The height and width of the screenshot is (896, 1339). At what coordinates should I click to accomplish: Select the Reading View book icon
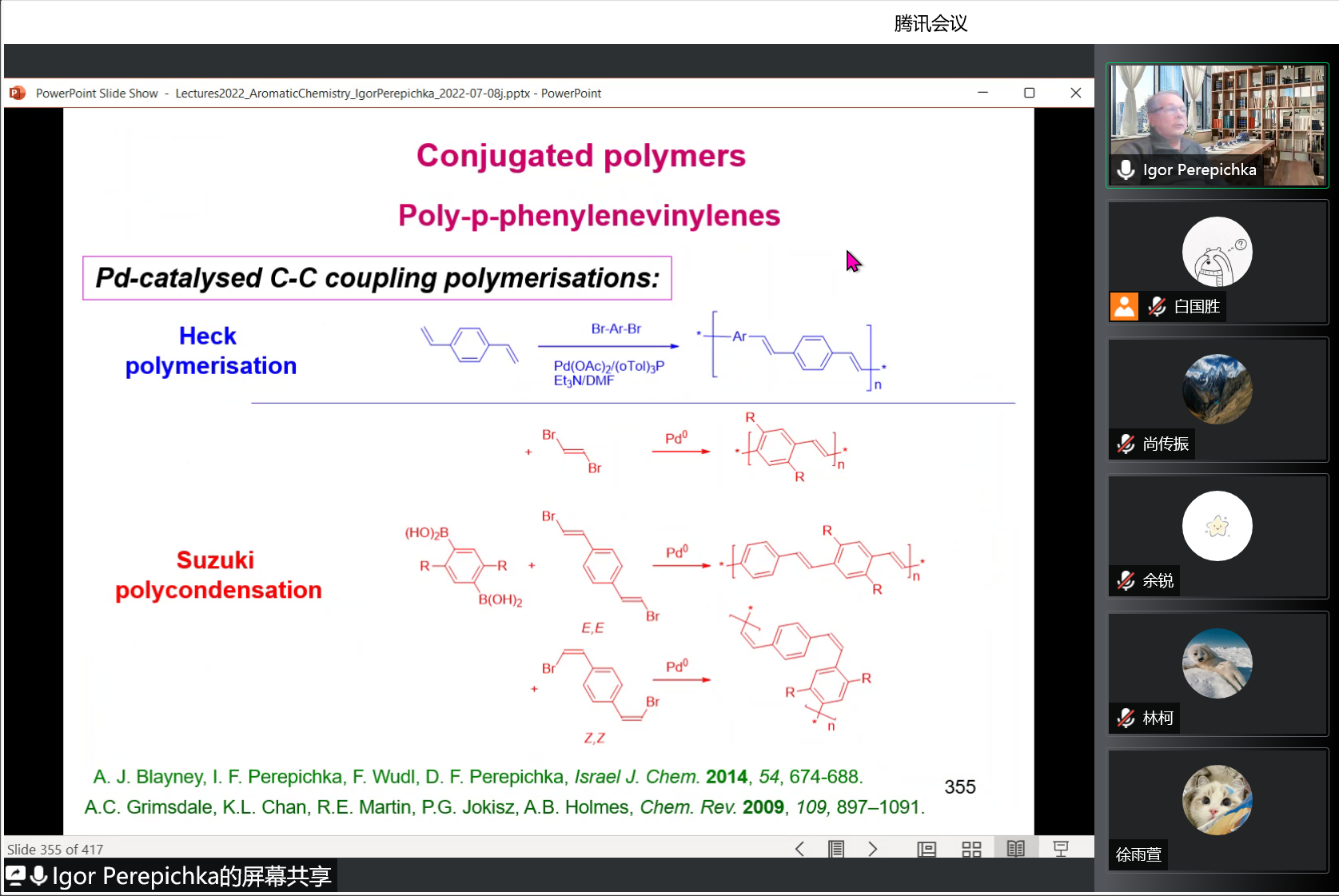(x=1015, y=849)
